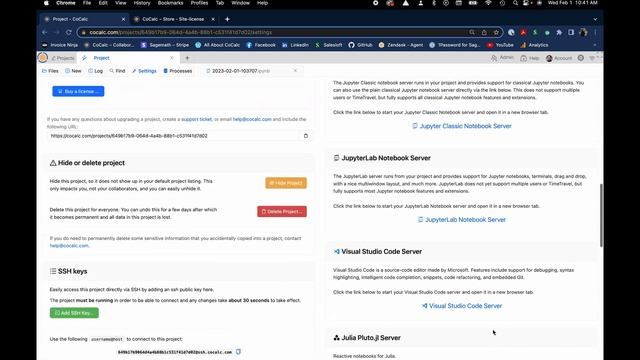Open the New tab in the project
Viewport: 640px width, 360px height.
coord(73,71)
